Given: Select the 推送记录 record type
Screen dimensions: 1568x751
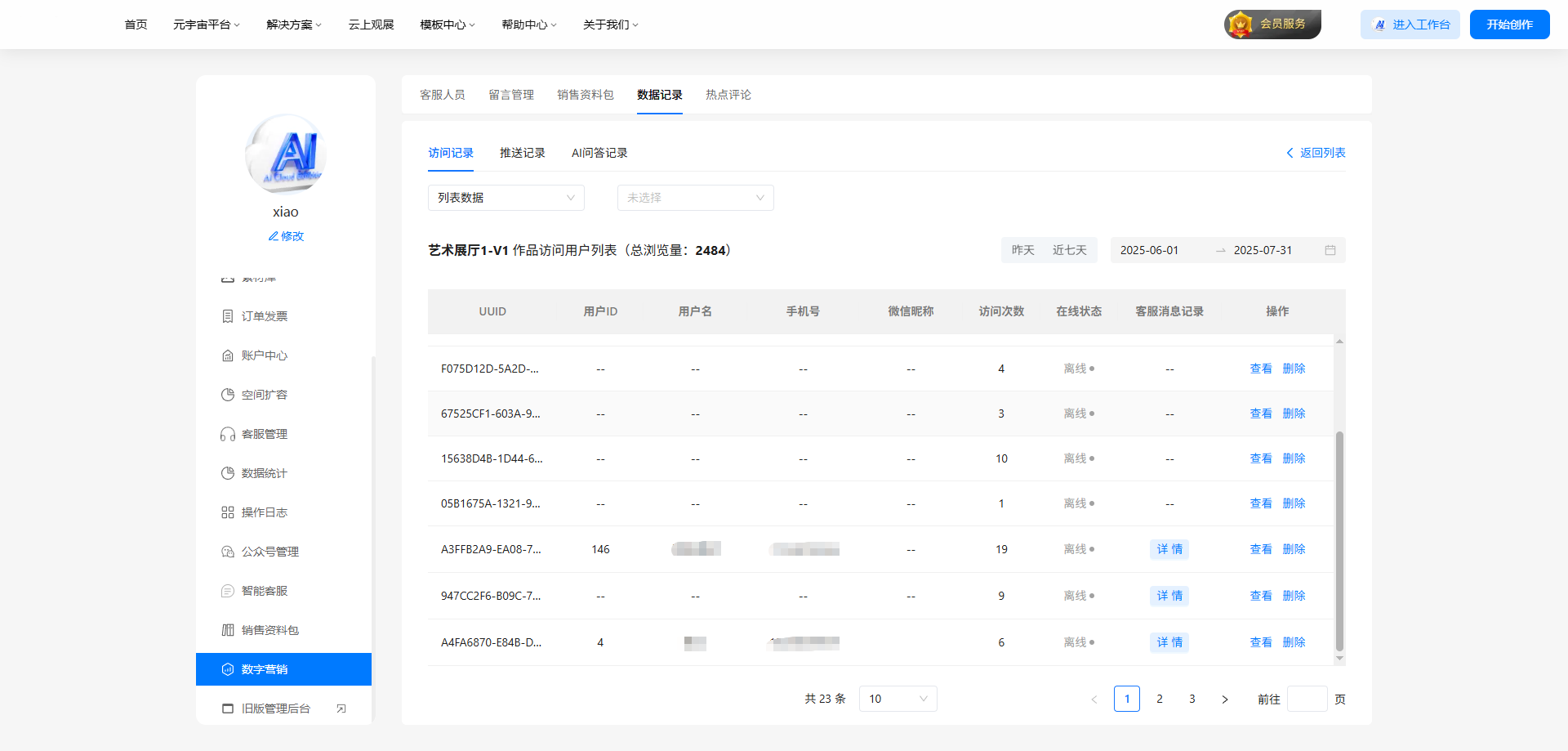Looking at the screenshot, I should pyautogui.click(x=523, y=153).
